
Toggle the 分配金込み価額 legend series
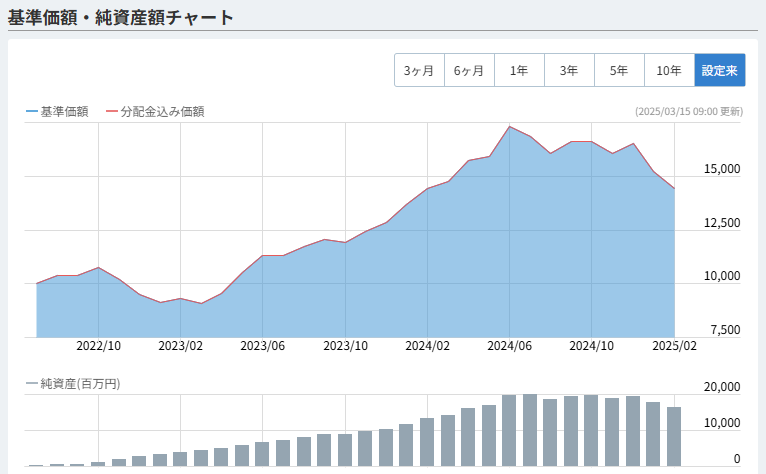(155, 111)
